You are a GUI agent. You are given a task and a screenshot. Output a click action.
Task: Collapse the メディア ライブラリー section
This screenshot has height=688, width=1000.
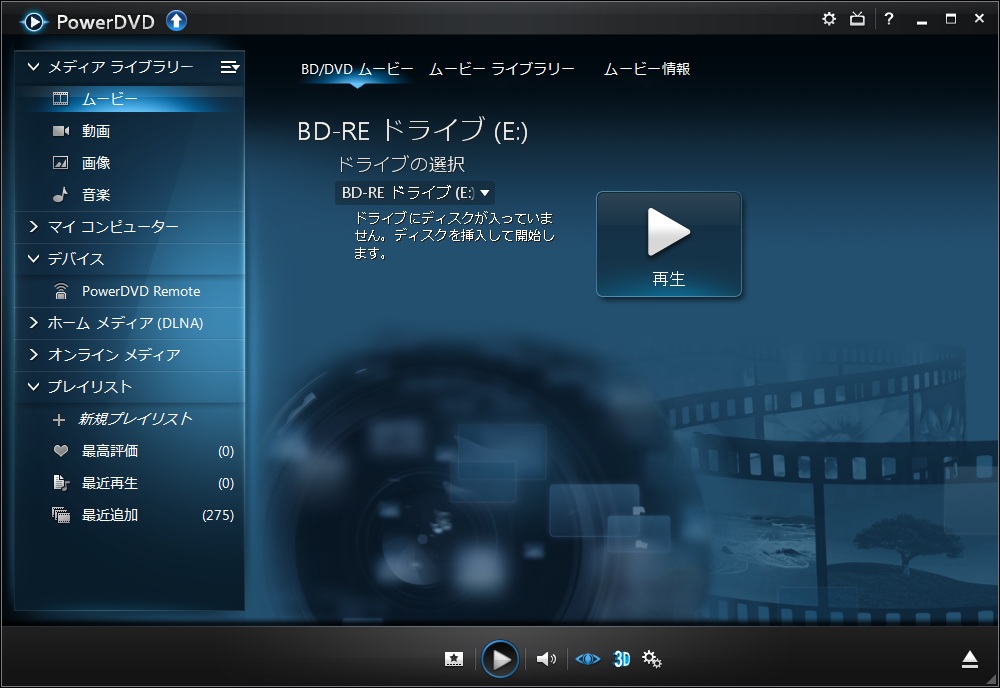click(x=35, y=67)
